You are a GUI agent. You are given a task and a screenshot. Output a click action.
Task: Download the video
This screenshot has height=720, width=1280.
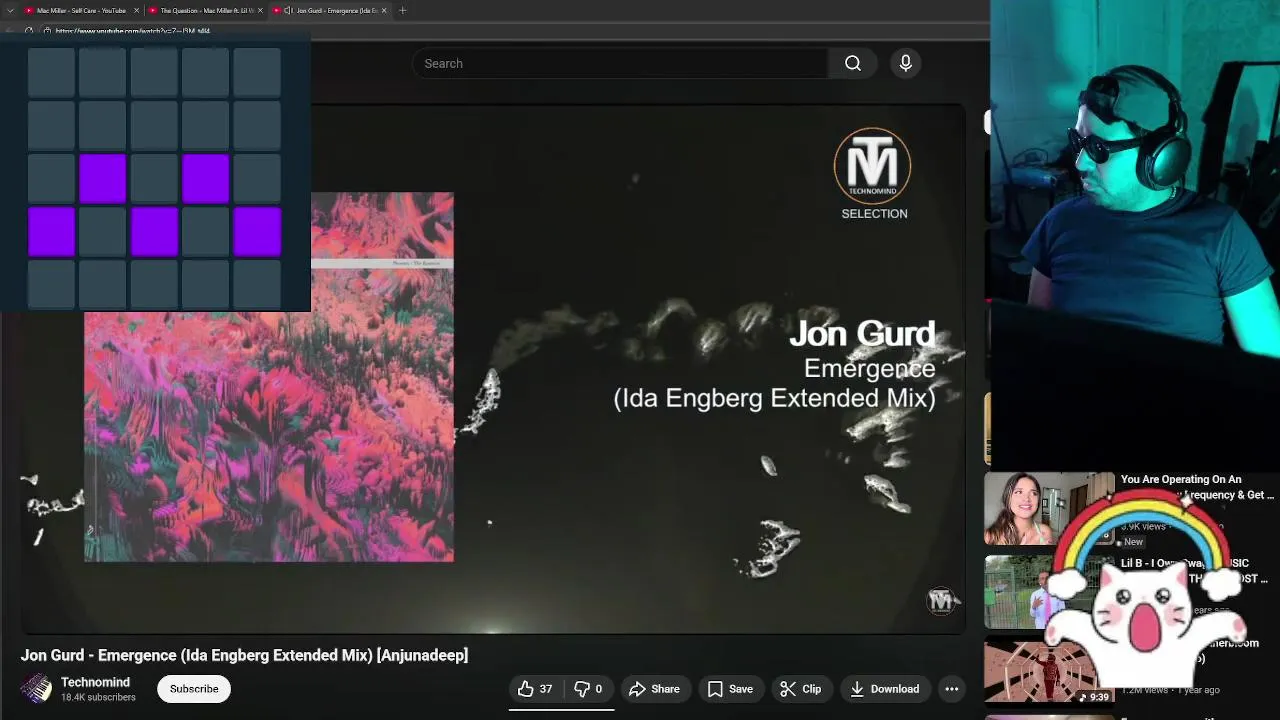tap(884, 689)
